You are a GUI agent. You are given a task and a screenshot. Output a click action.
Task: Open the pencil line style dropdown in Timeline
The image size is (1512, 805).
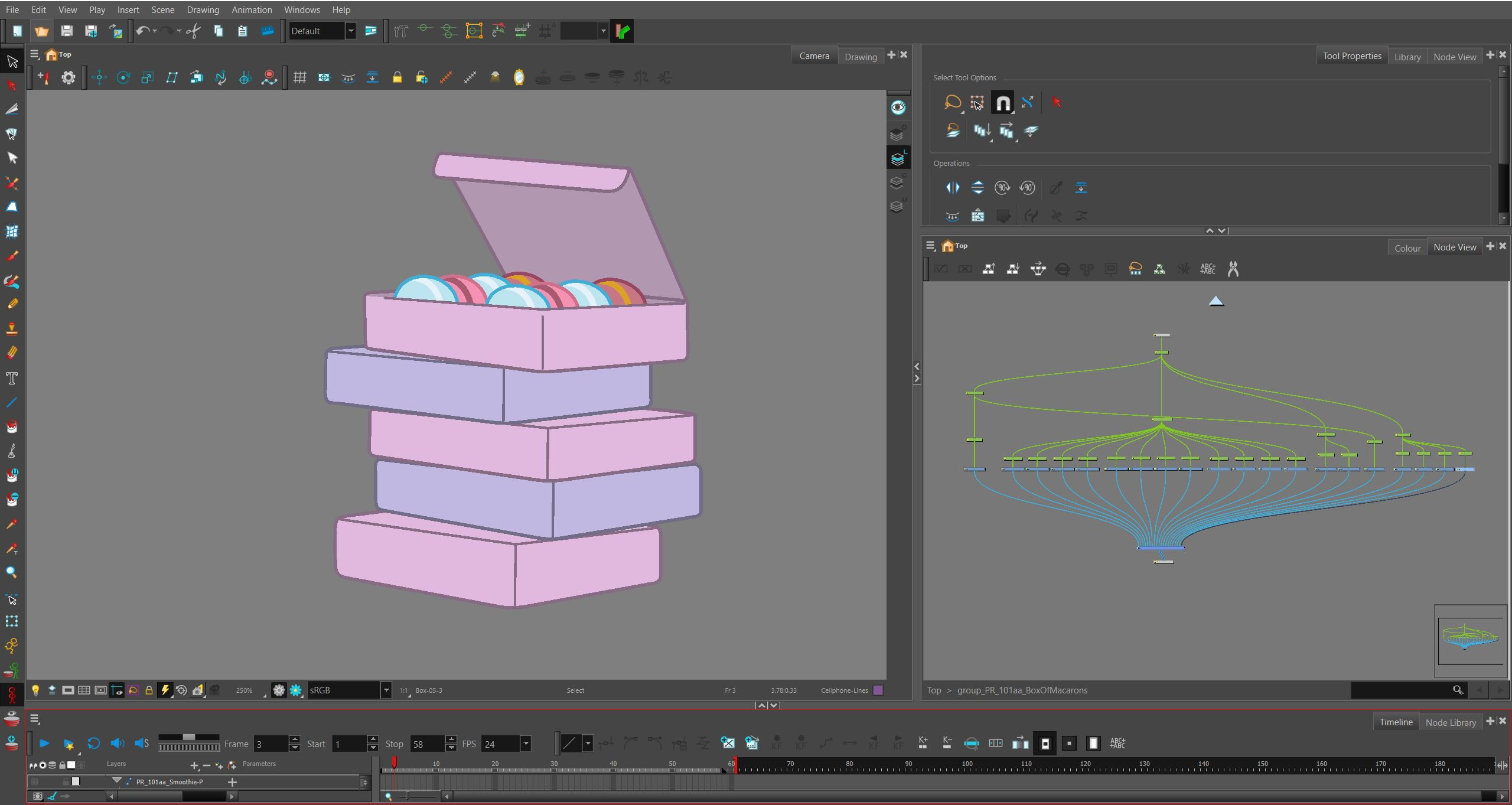pyautogui.click(x=588, y=744)
